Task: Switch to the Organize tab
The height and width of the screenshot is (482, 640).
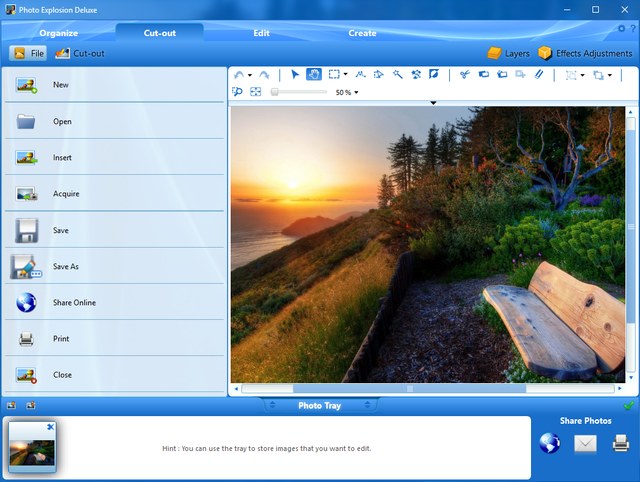Action: click(x=58, y=33)
